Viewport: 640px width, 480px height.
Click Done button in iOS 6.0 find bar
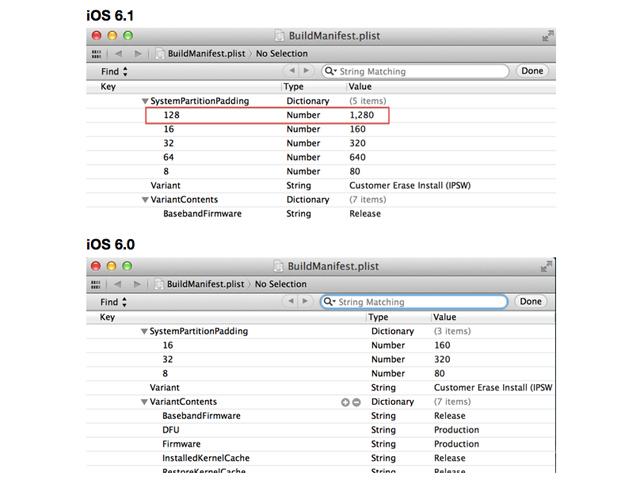531,302
